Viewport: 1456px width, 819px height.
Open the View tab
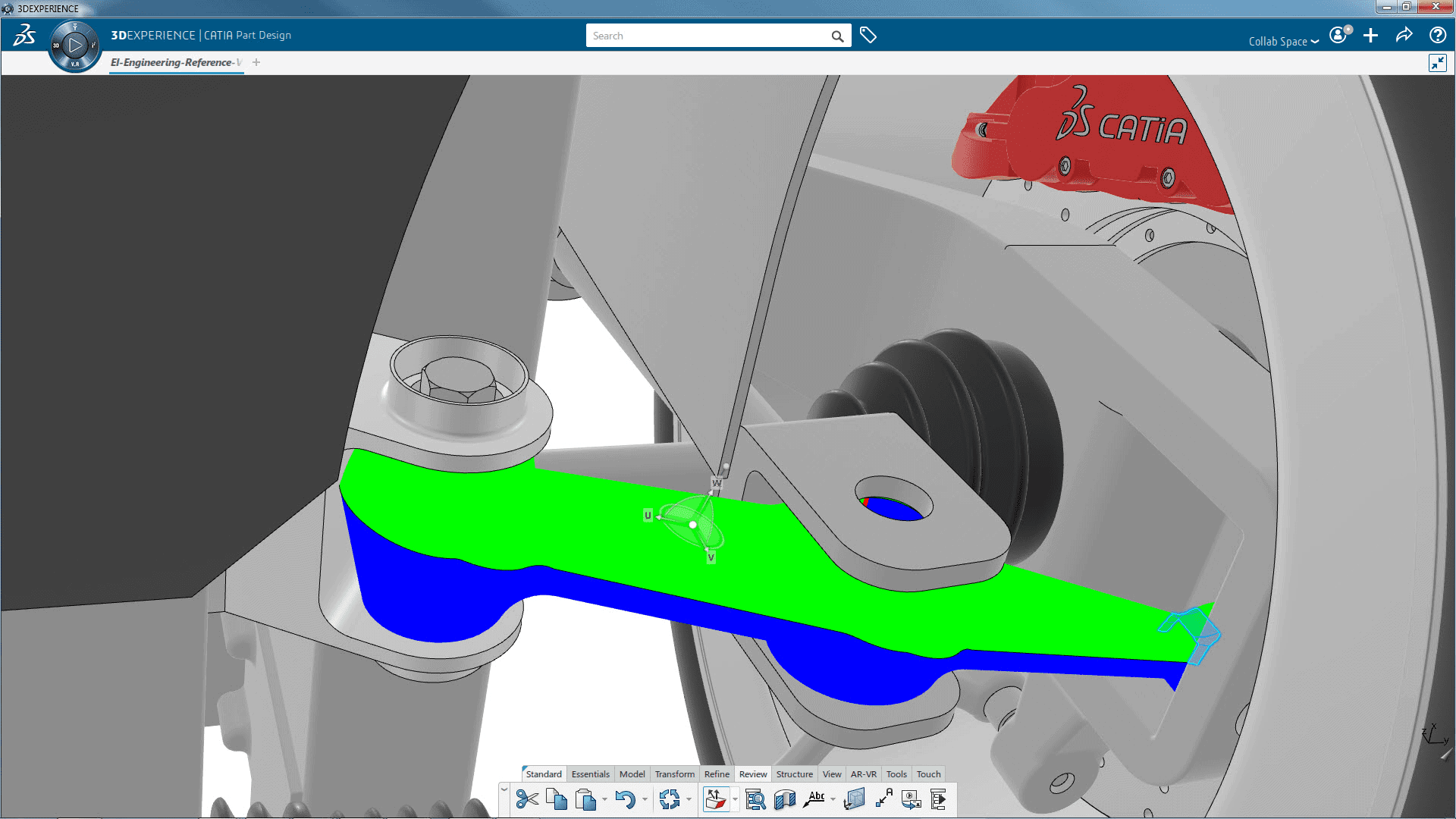click(832, 774)
